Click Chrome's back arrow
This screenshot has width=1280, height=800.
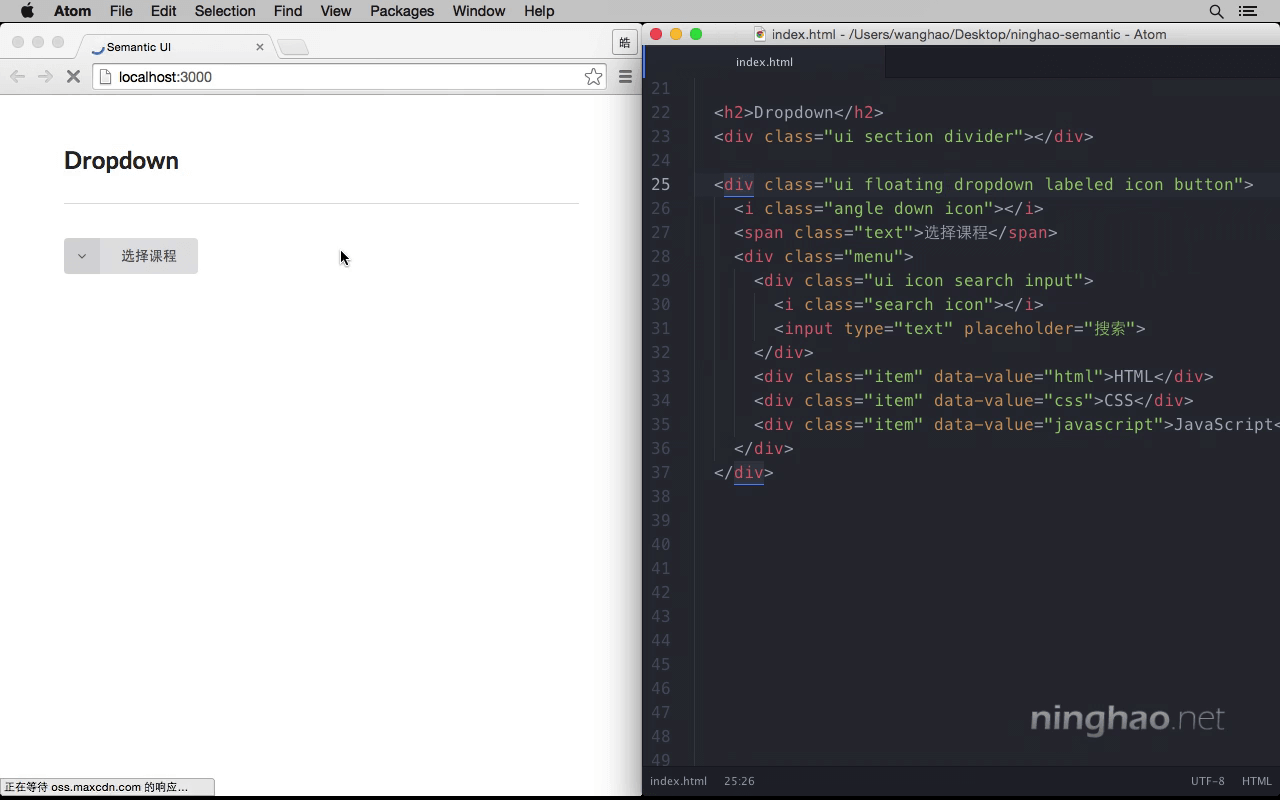tap(17, 77)
